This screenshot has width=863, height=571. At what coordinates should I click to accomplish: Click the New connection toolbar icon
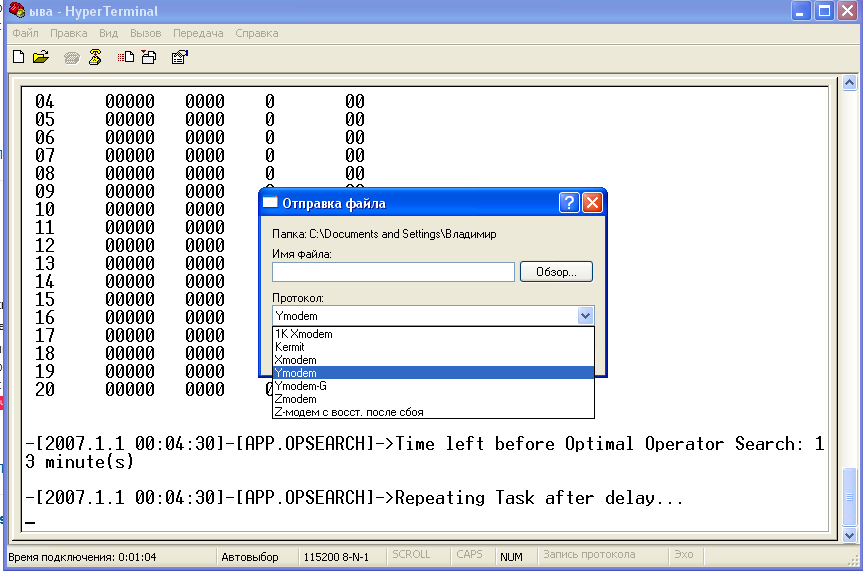pos(18,58)
